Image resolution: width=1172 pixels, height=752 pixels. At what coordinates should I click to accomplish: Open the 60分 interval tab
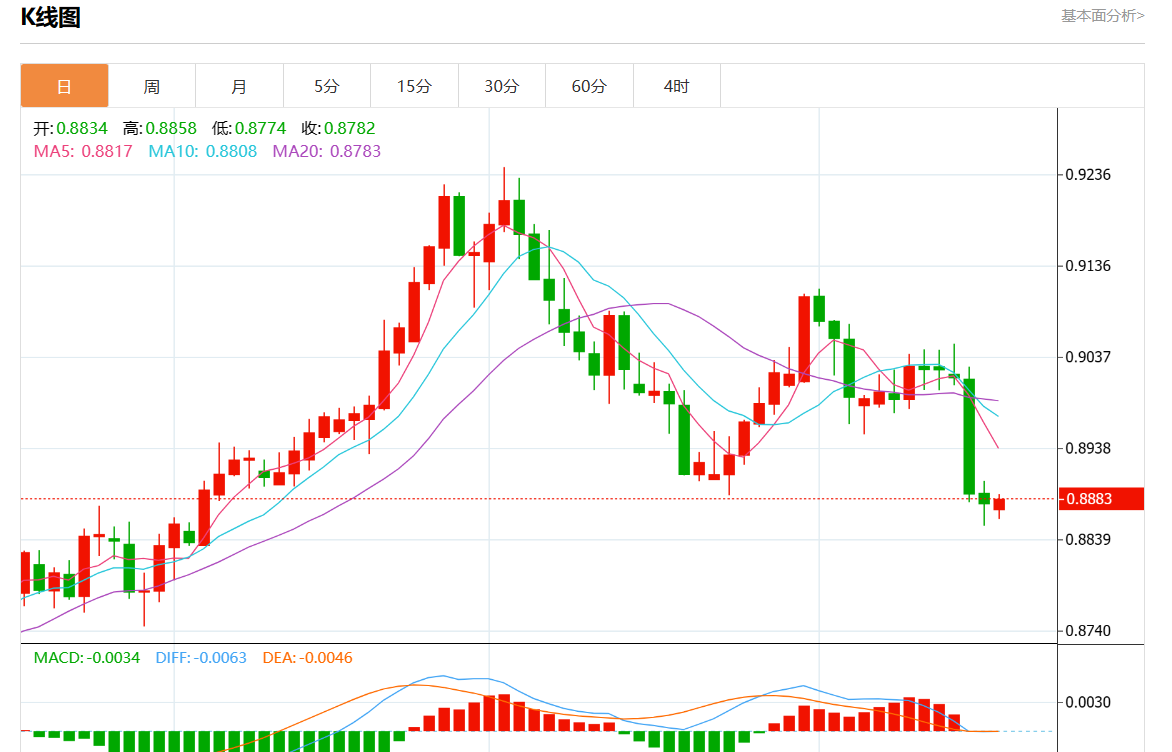pos(589,86)
